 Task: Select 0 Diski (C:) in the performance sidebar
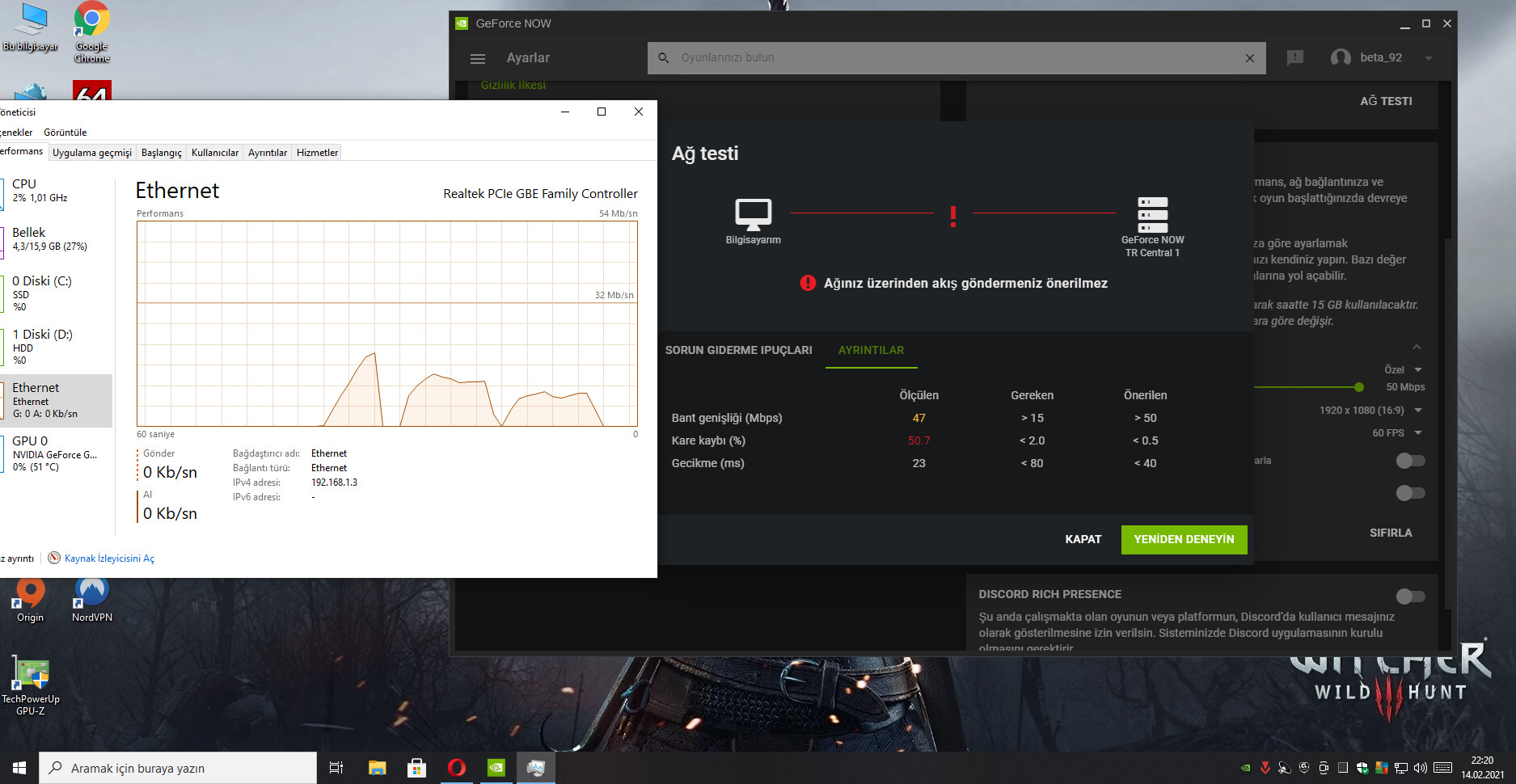coord(56,293)
